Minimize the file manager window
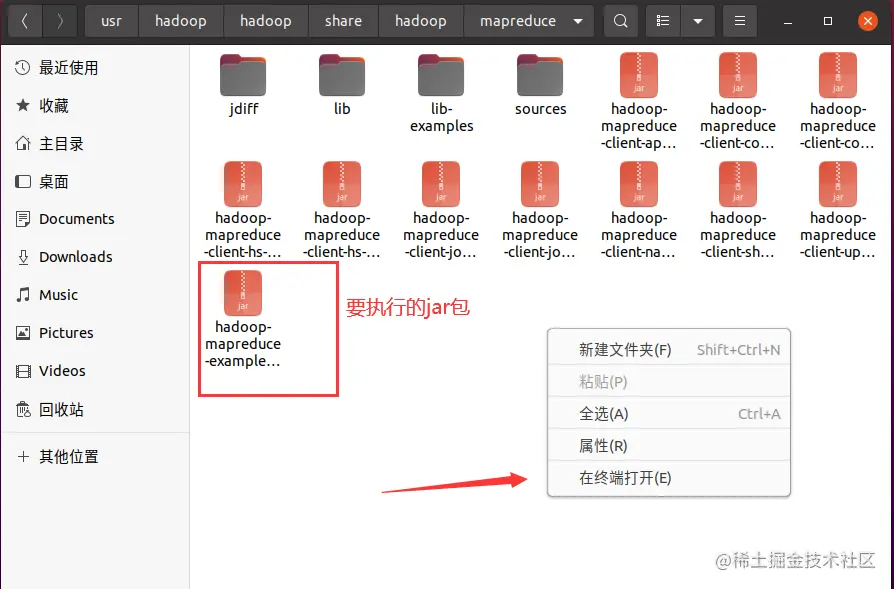 [788, 21]
